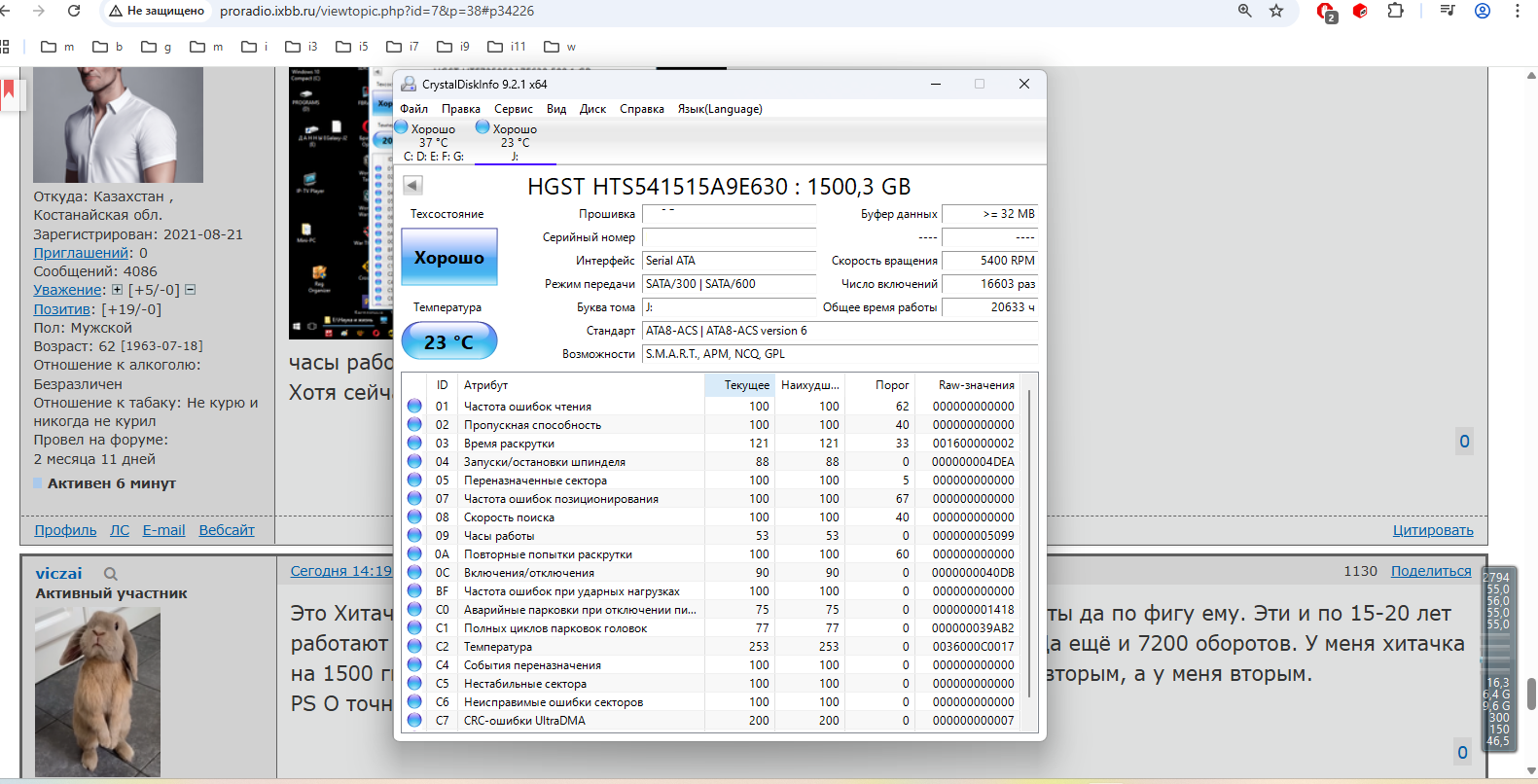This screenshot has height=784, width=1538.
Task: Open the Сервис menu in CrystalDiskInfo
Action: (x=513, y=109)
